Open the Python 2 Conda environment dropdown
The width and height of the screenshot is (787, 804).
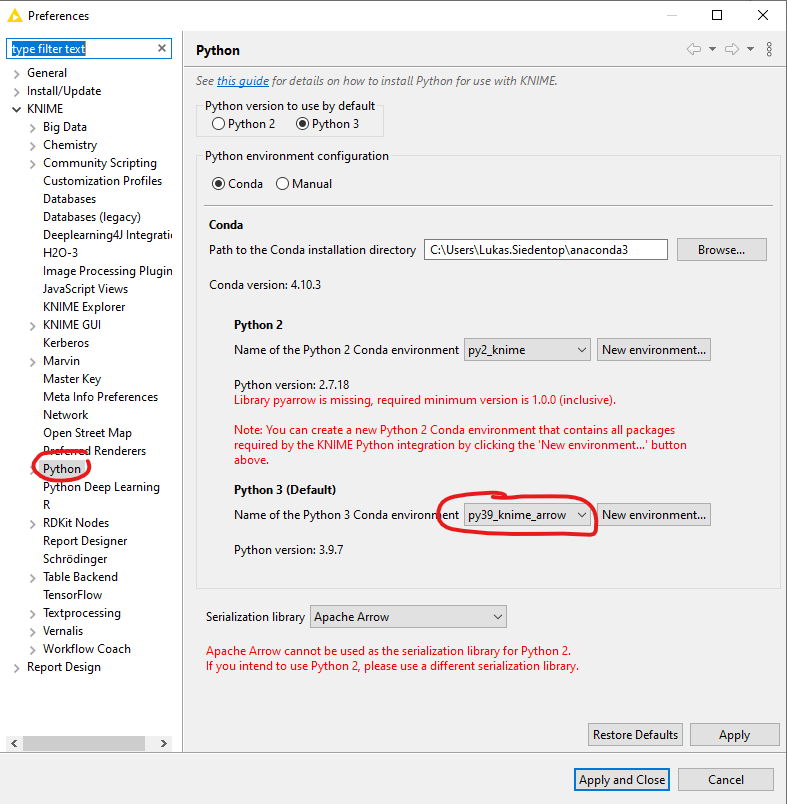click(x=527, y=350)
